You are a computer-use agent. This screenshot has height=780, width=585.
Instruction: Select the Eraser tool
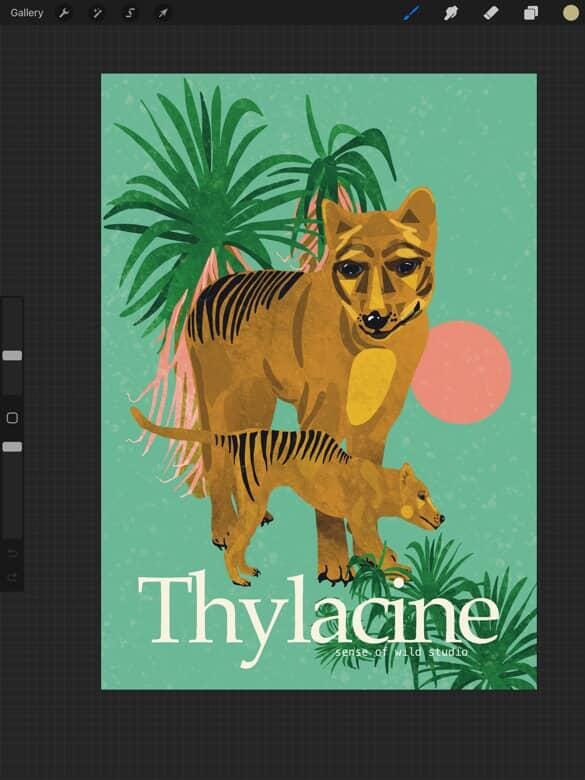[490, 13]
